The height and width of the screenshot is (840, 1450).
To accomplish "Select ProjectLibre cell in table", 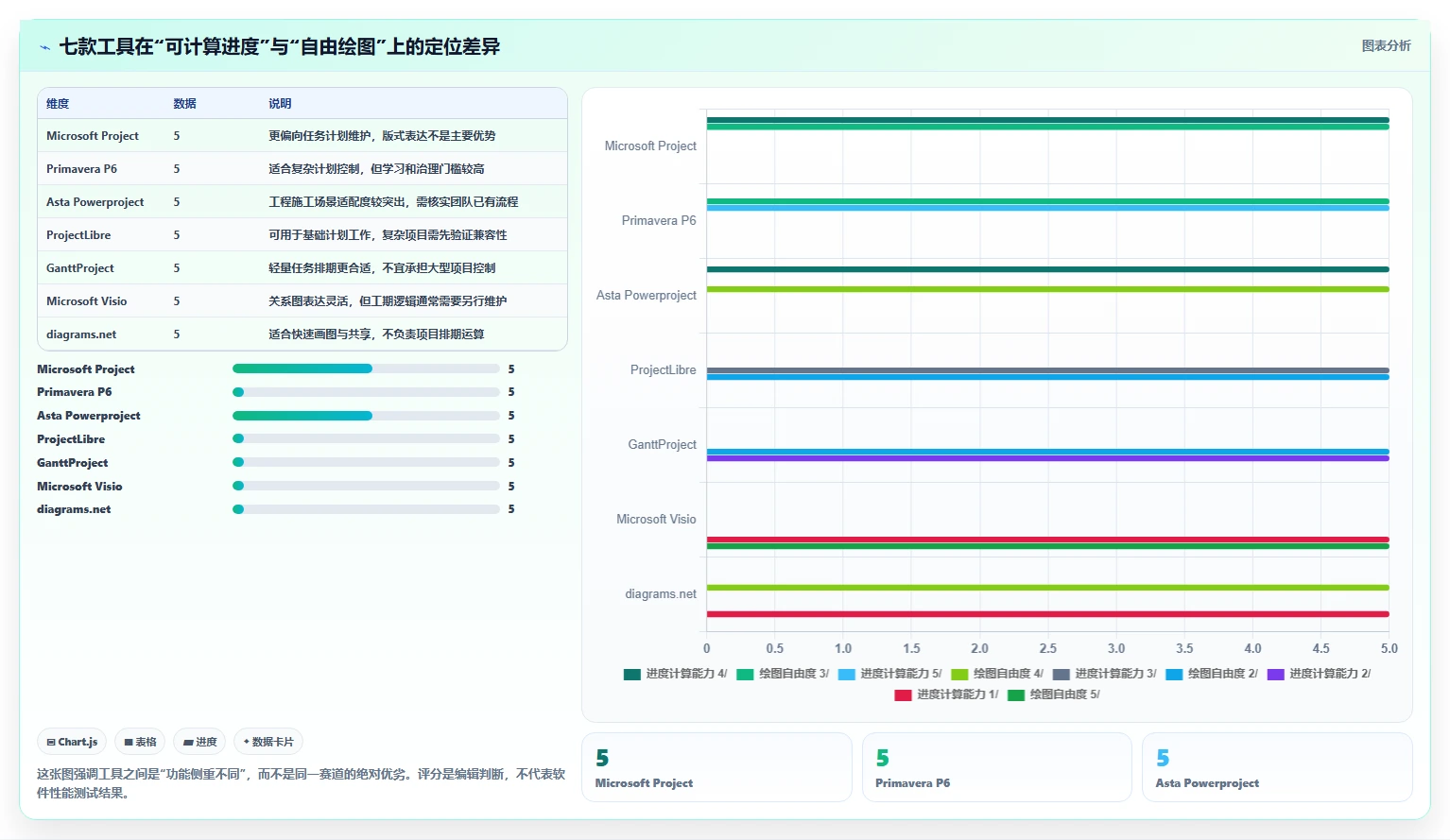I will pyautogui.click(x=78, y=235).
